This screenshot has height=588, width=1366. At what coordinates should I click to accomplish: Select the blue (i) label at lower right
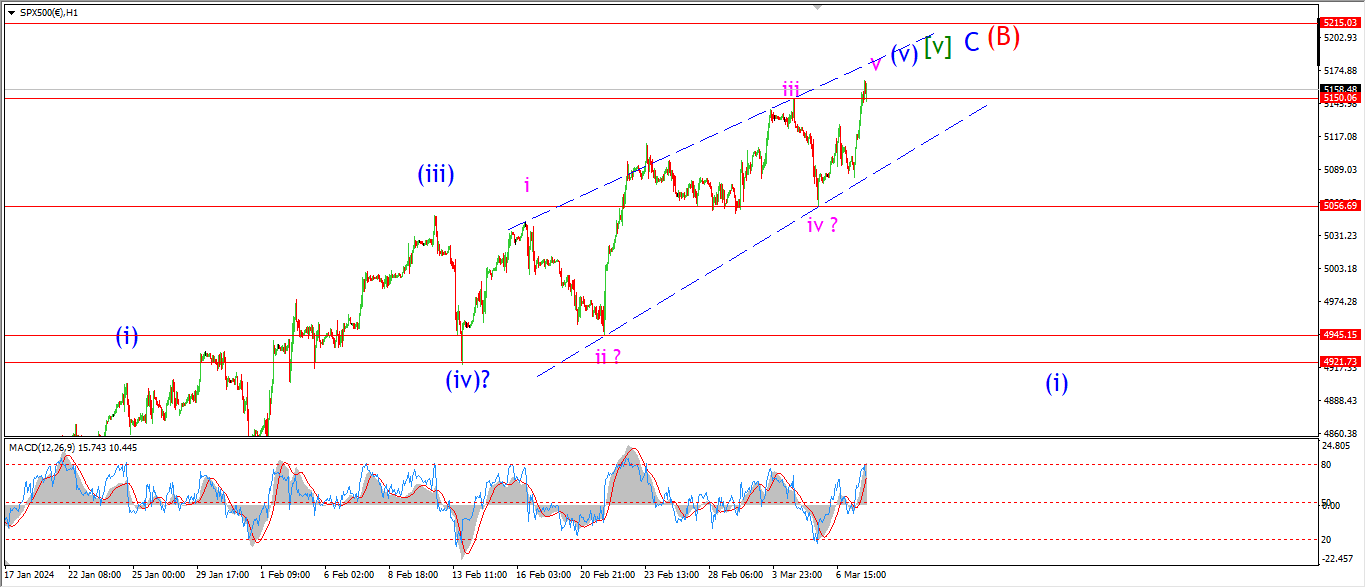click(1057, 383)
